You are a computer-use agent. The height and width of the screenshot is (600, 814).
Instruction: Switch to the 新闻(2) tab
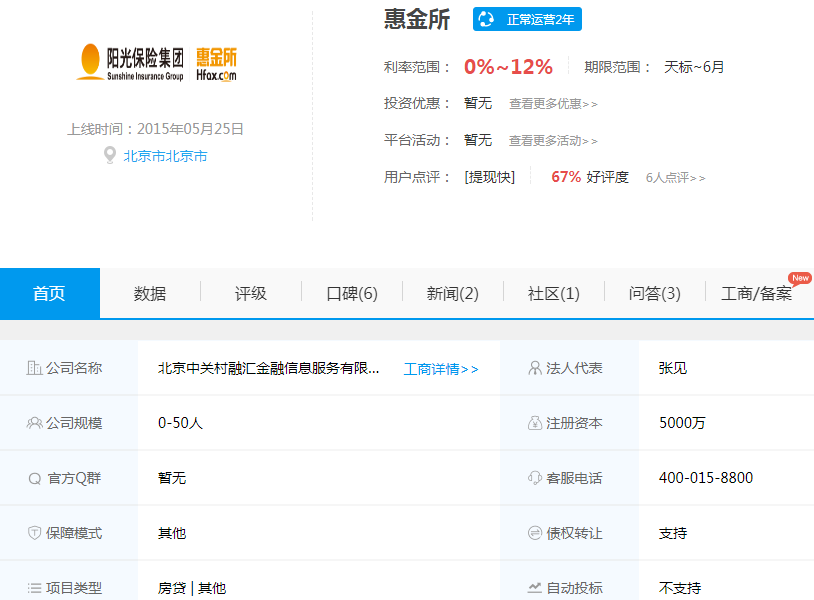(453, 293)
